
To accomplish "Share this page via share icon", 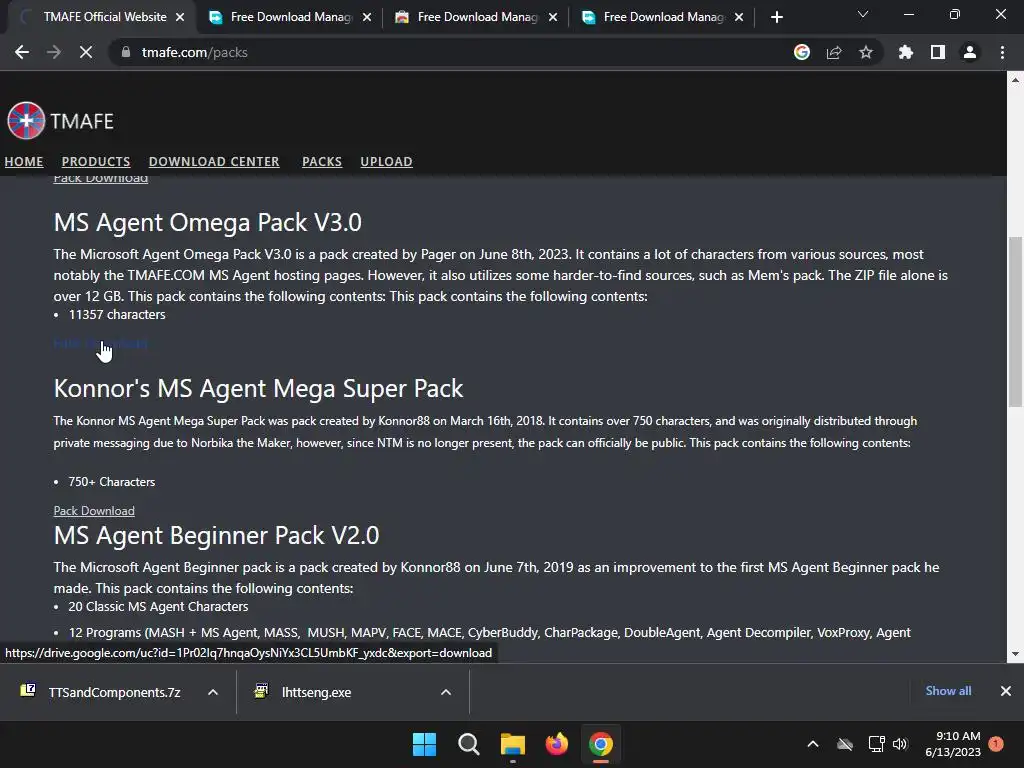I will click(834, 52).
